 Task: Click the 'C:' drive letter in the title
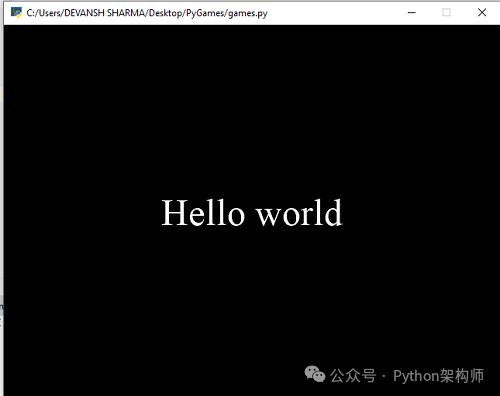tap(30, 13)
